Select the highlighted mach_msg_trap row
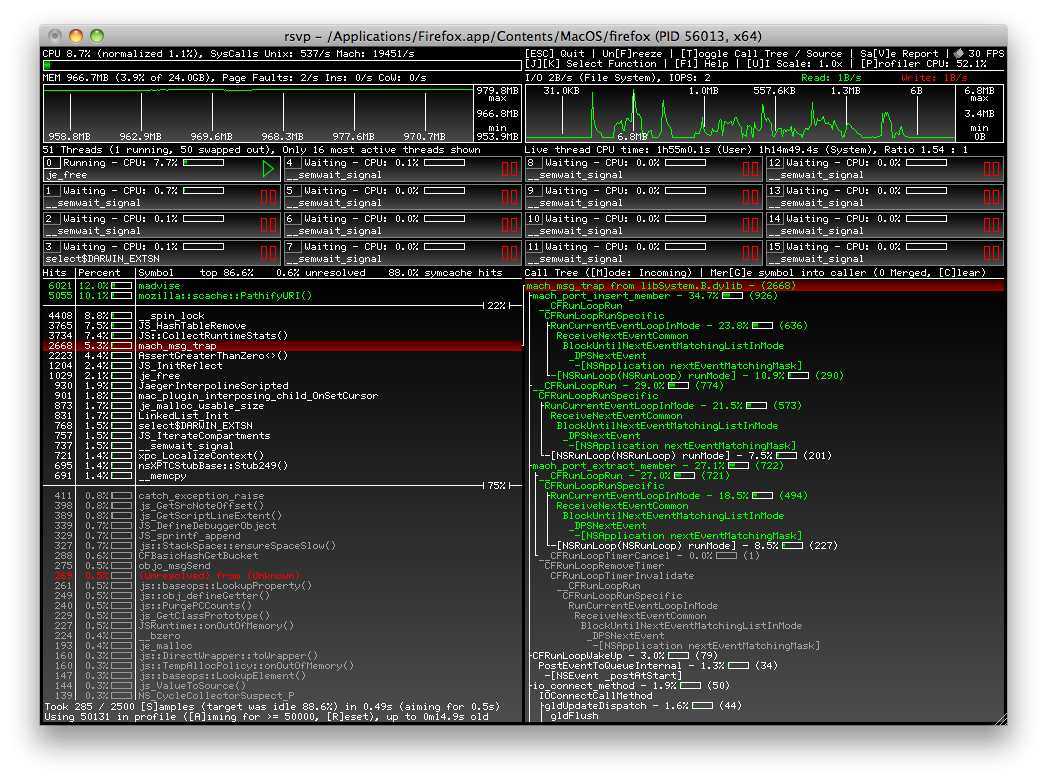Screen dimensions: 1047x780 pyautogui.click(x=282, y=346)
